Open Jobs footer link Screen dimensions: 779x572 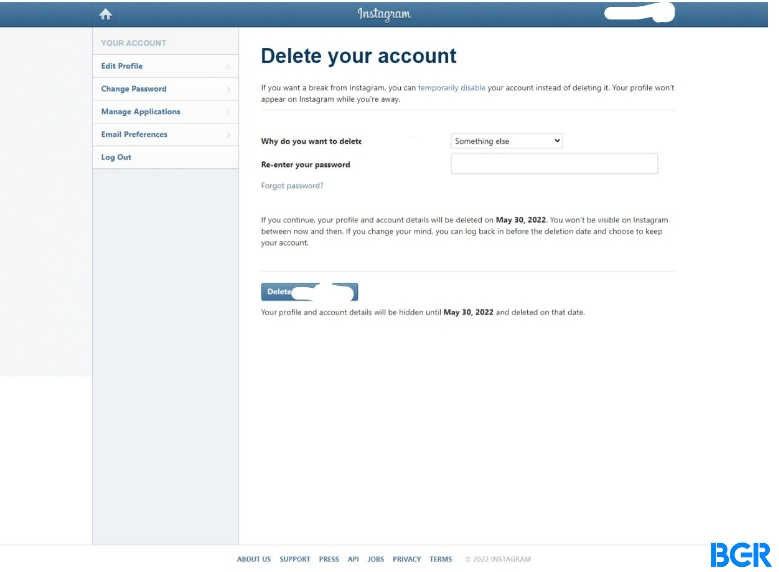click(376, 559)
